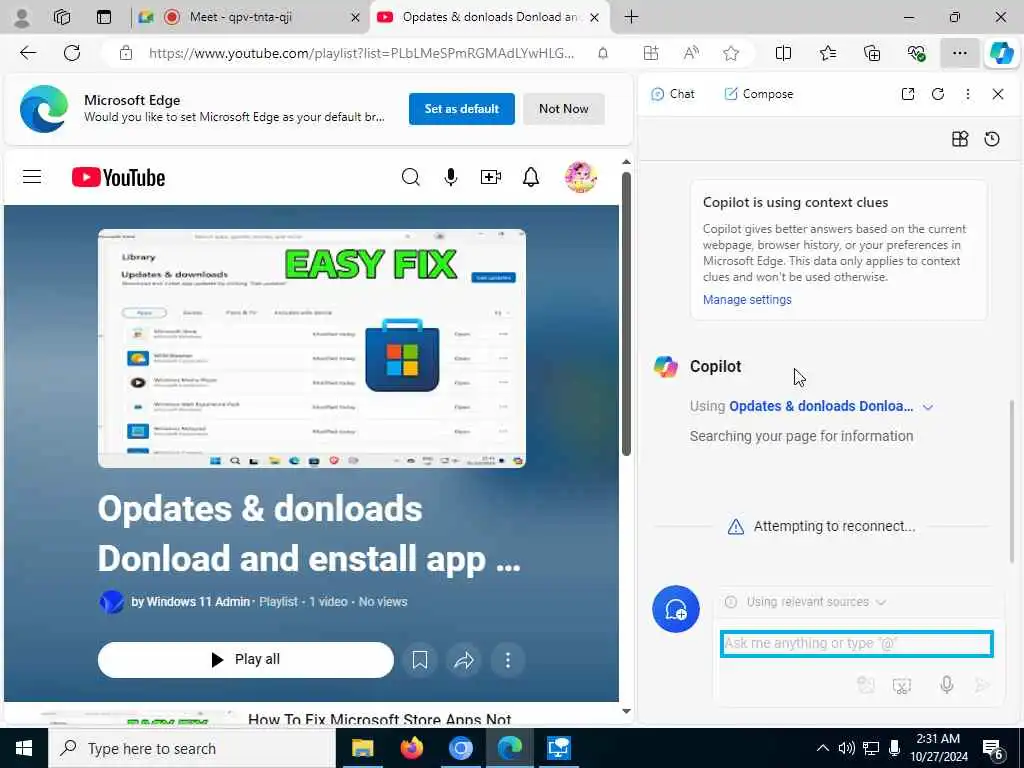Open the YouTube hamburger guide menu
The width and height of the screenshot is (1024, 768).
pyautogui.click(x=32, y=177)
